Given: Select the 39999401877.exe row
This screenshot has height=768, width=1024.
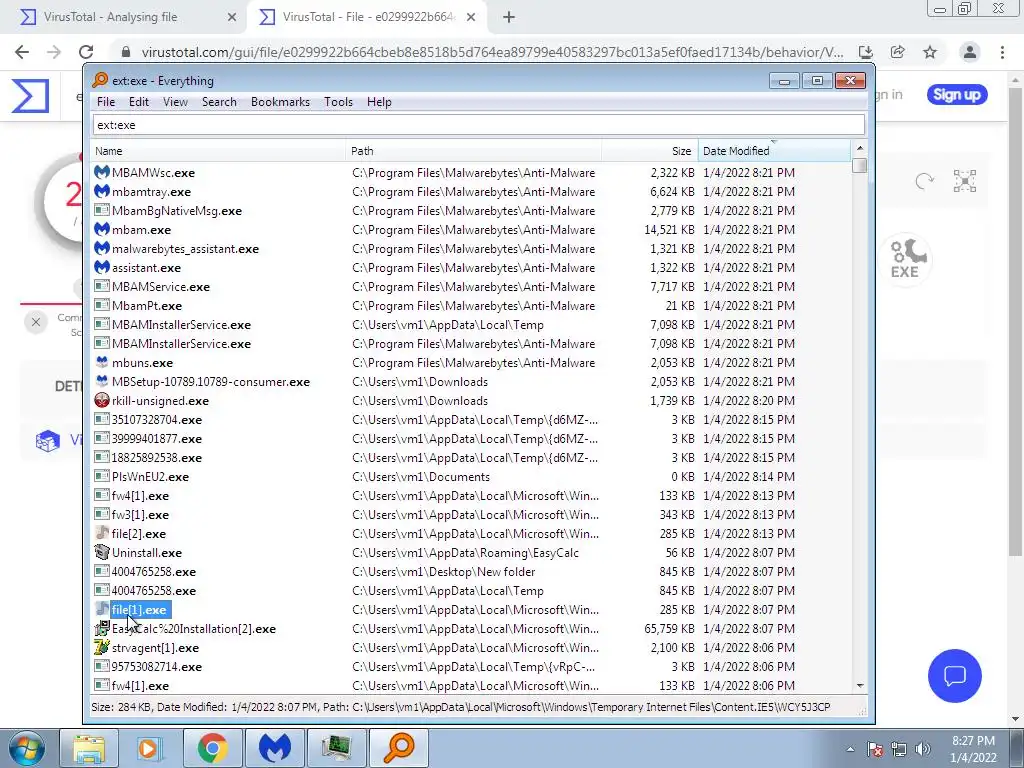Looking at the screenshot, I should tap(470, 438).
